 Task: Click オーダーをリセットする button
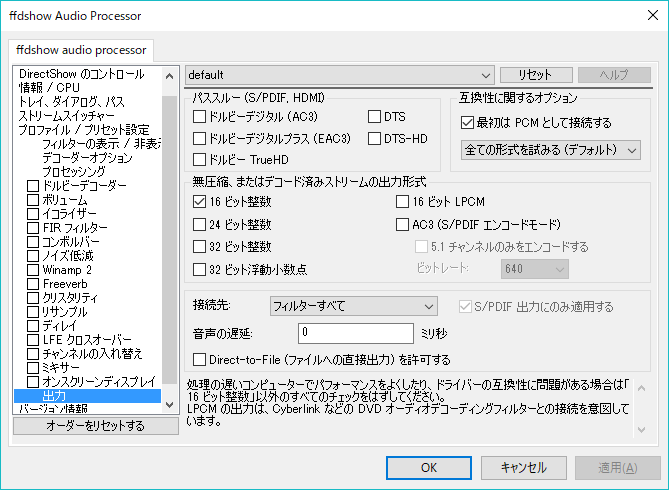tap(96, 426)
